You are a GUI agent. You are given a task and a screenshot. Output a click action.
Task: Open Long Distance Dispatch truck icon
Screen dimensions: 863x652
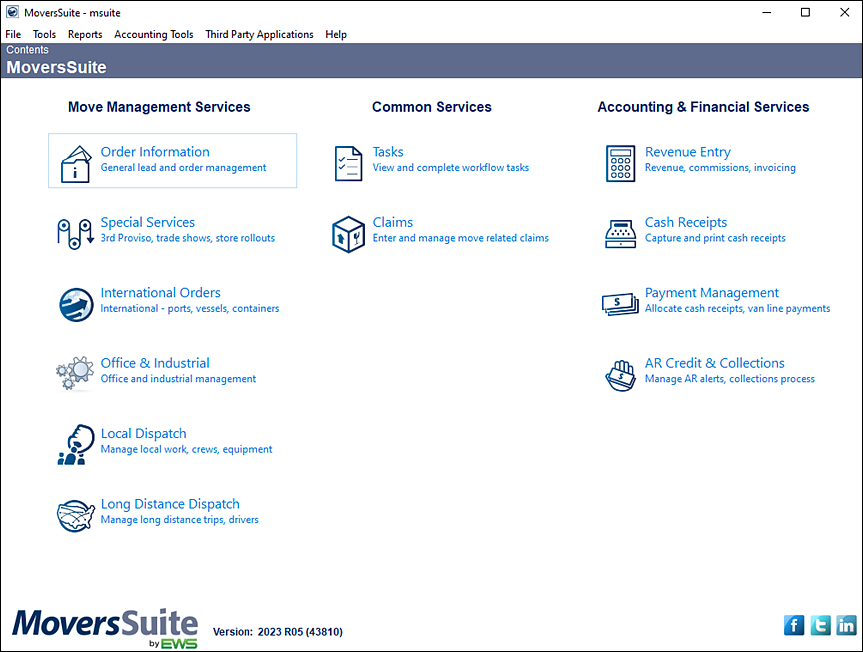75,514
